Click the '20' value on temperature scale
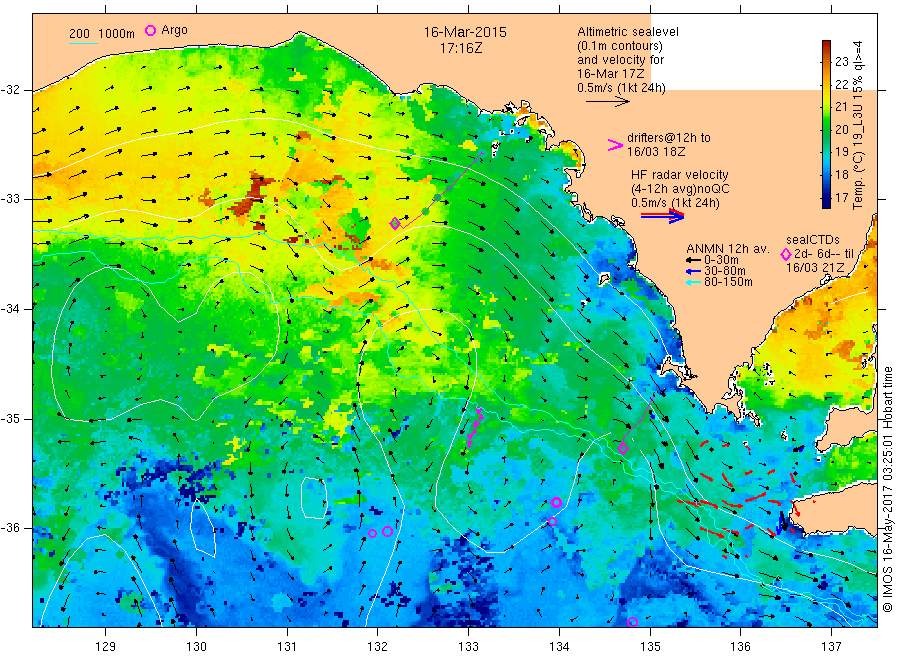900x660 pixels. tap(841, 130)
